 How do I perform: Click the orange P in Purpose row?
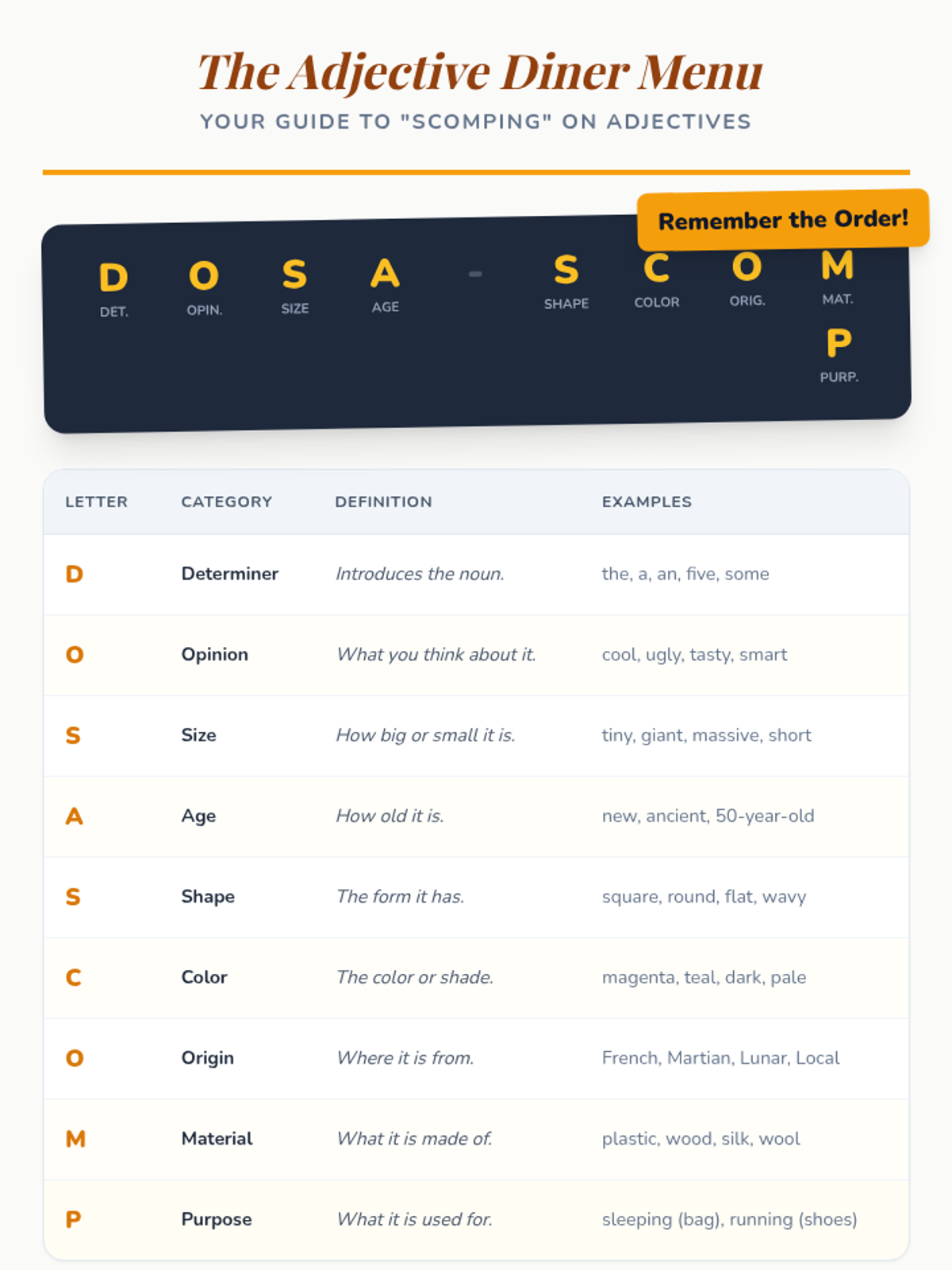[x=73, y=1219]
